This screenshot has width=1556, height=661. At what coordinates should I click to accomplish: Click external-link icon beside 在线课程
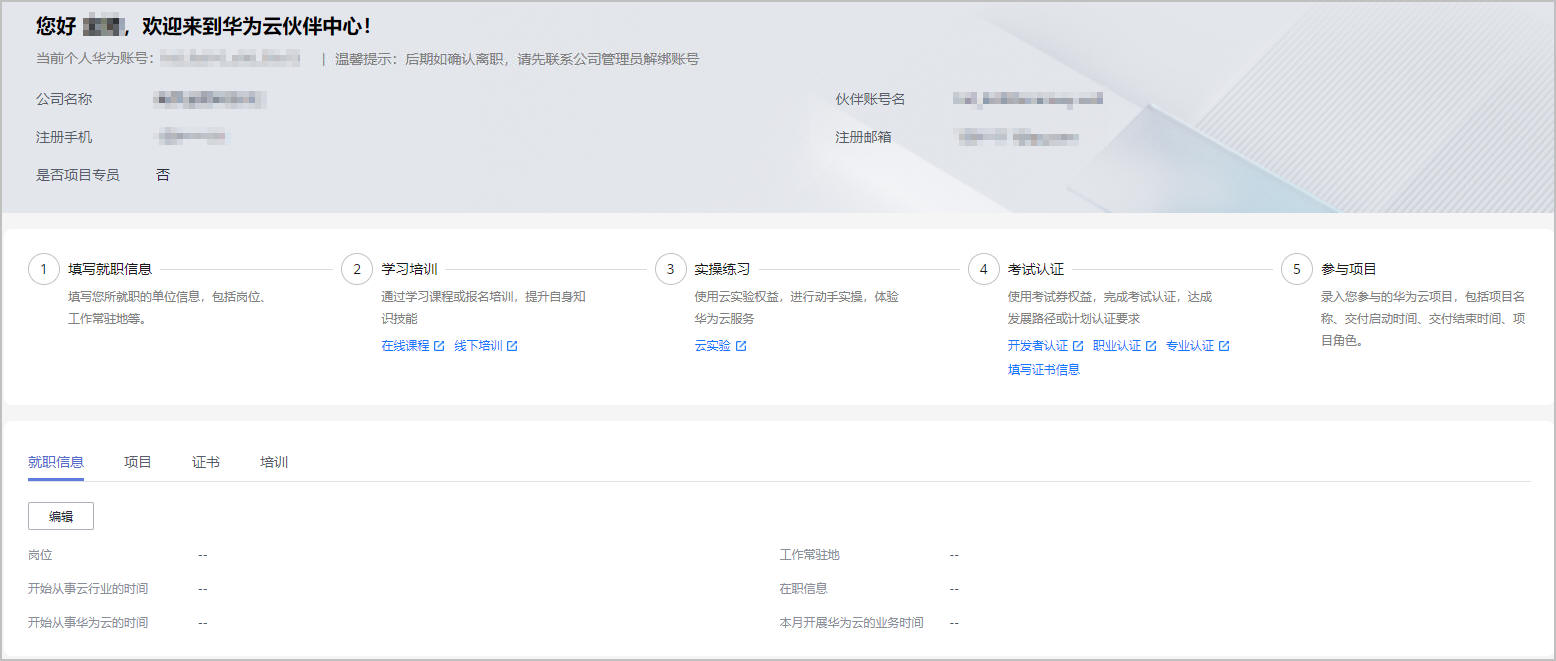click(439, 346)
